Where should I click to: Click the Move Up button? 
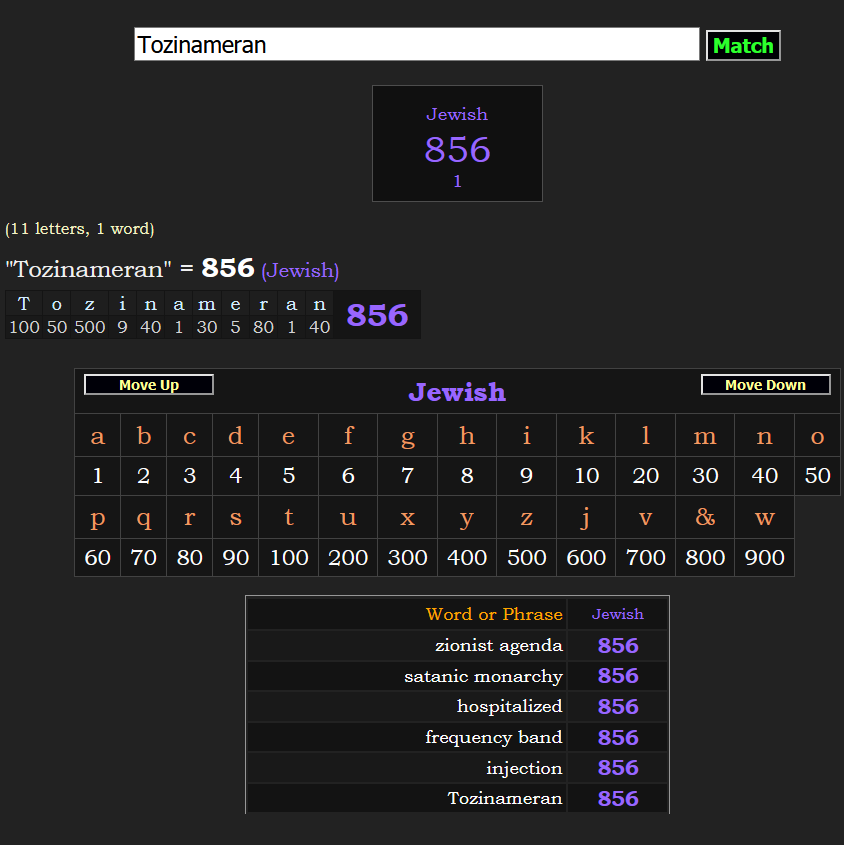[149, 385]
